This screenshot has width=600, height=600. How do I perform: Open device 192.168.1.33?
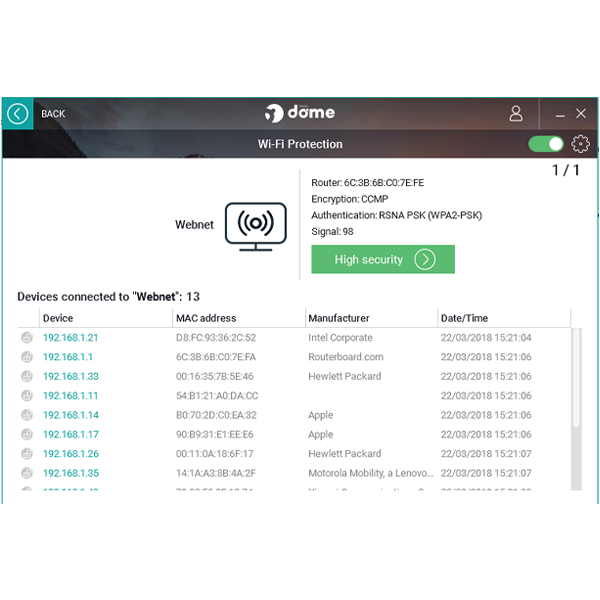pyautogui.click(x=71, y=377)
